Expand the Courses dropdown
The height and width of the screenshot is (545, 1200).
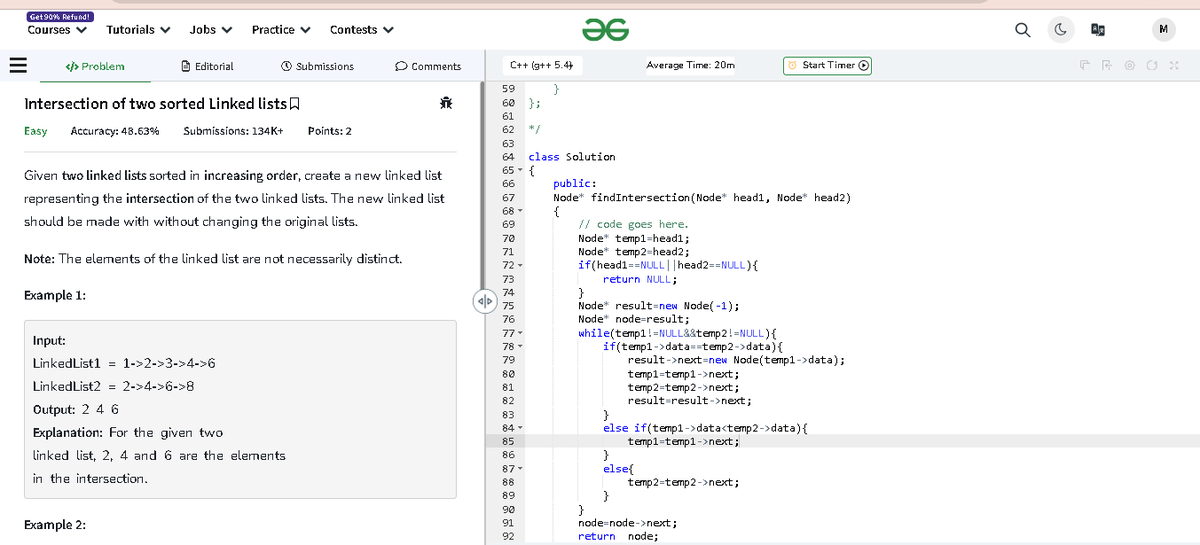(57, 30)
